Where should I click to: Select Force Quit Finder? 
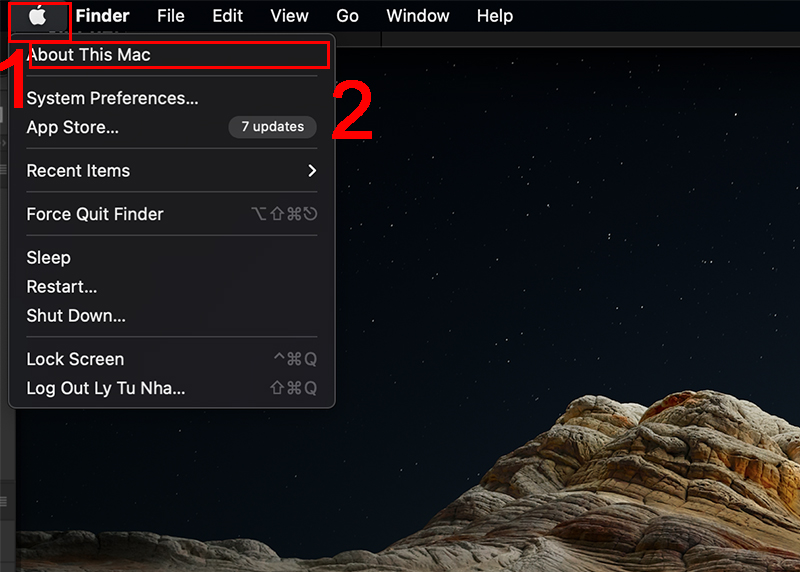pos(172,214)
